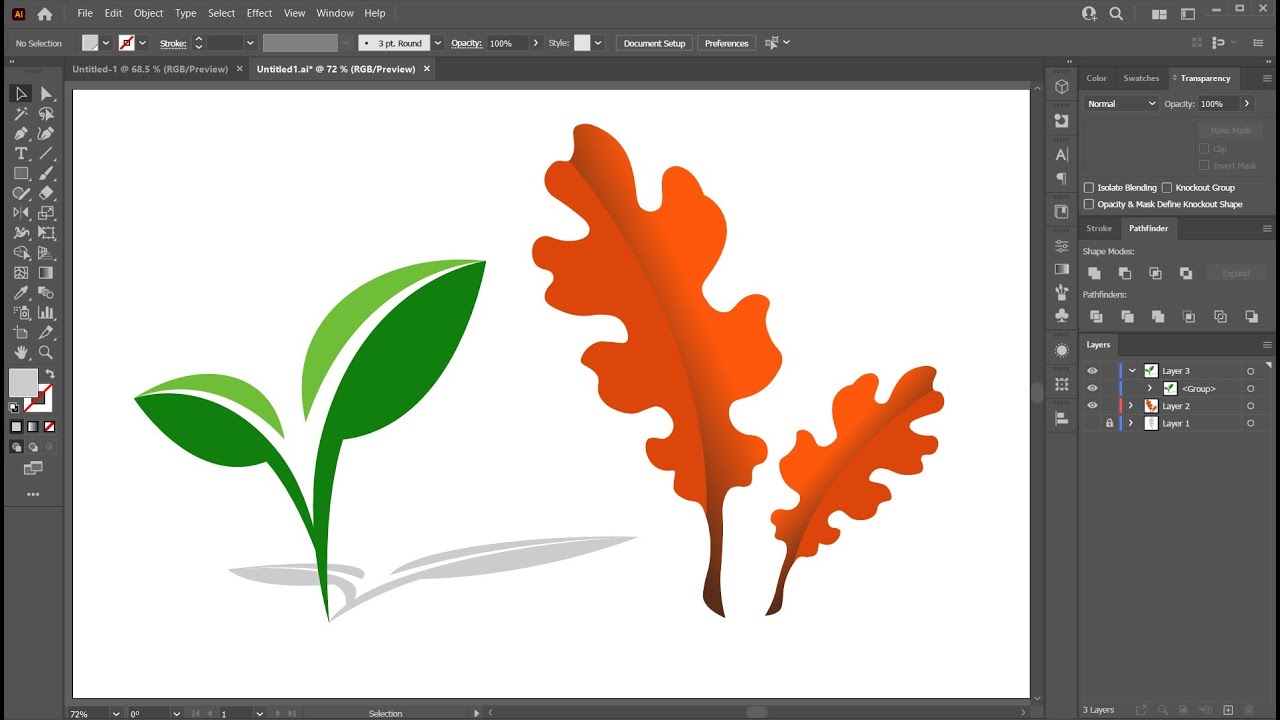The image size is (1280, 720).
Task: Toggle Isolate Blending checkbox
Action: [1089, 187]
